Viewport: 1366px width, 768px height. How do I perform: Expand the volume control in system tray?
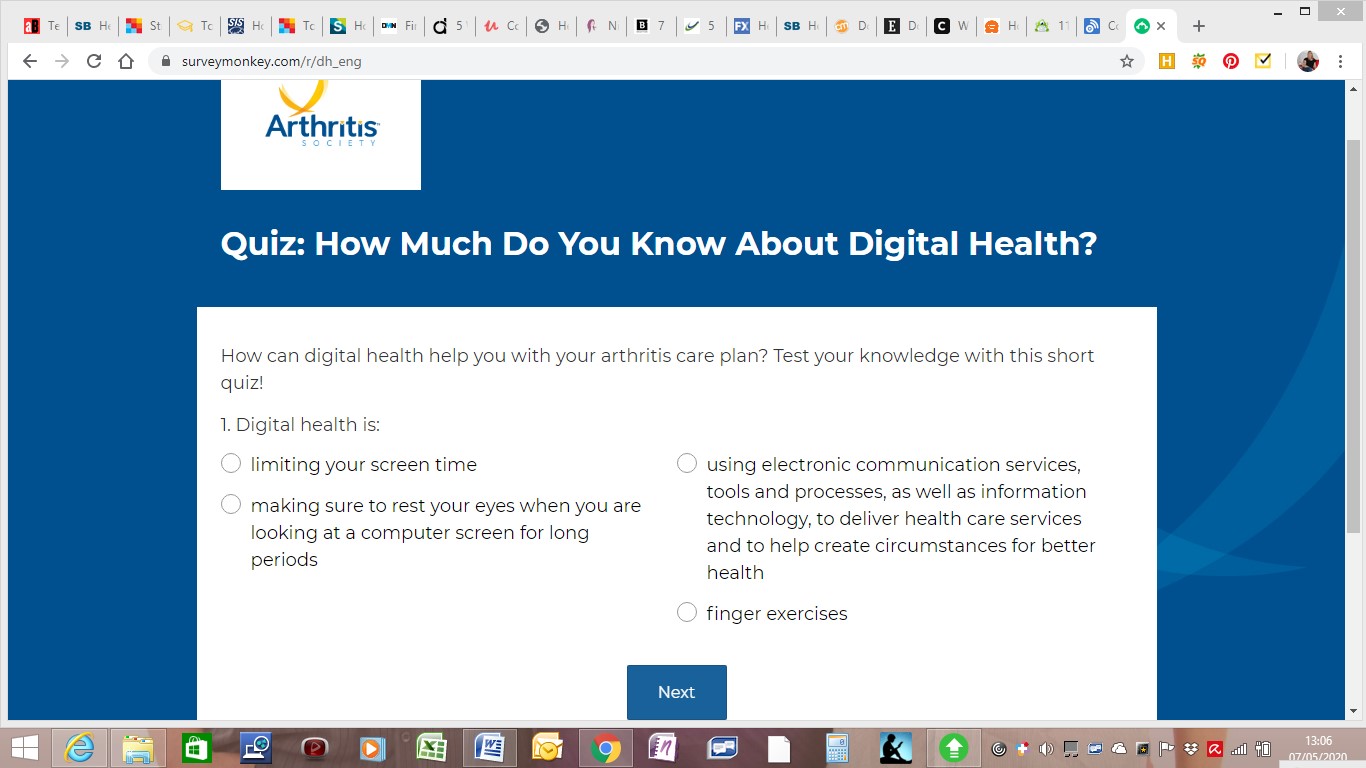tap(1046, 748)
